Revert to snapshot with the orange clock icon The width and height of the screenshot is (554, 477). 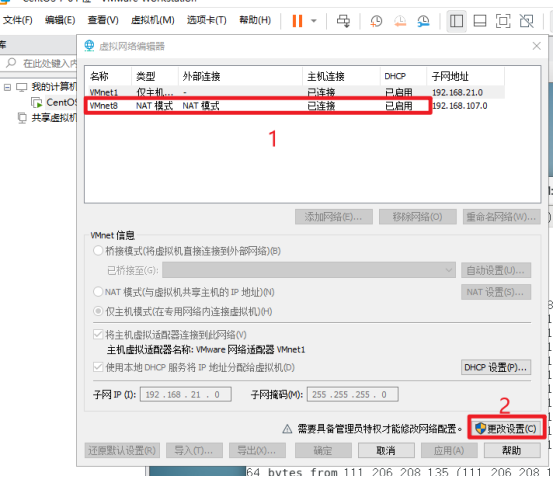click(400, 21)
